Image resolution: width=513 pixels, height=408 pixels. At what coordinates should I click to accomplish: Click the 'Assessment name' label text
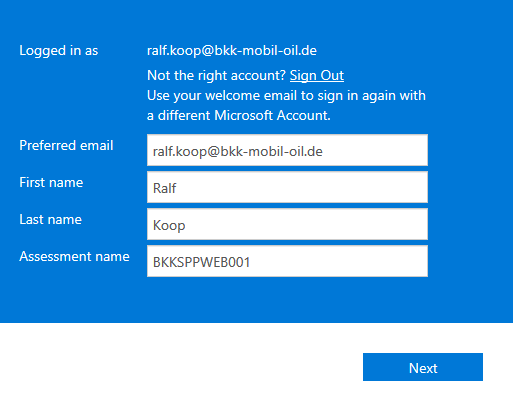click(x=74, y=256)
